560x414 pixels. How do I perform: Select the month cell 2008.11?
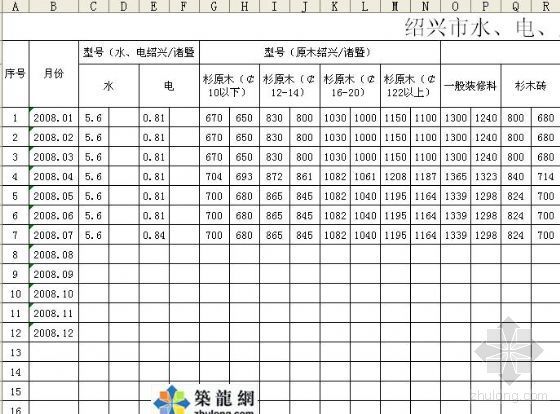tap(54, 313)
